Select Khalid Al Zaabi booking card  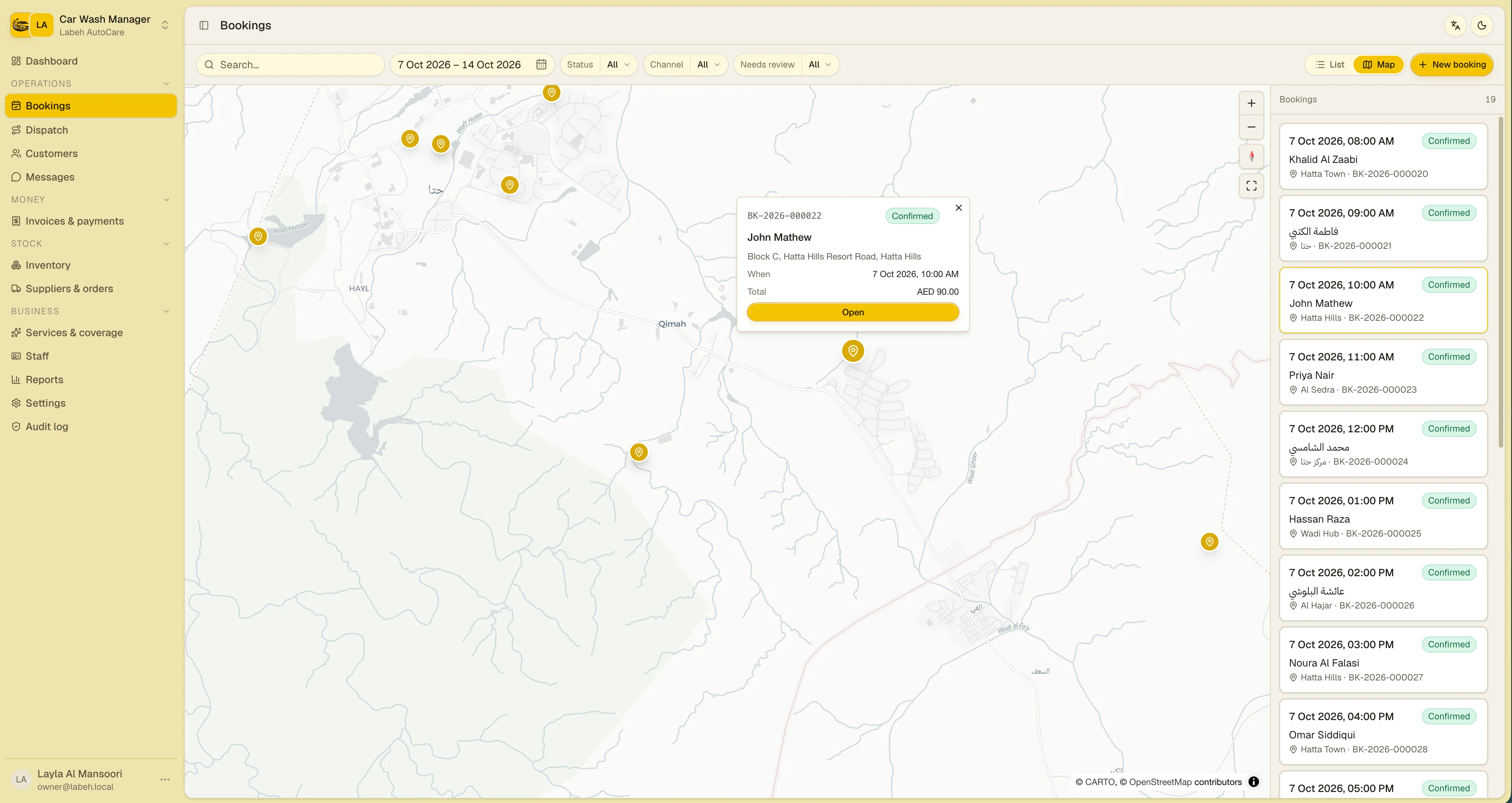pos(1383,156)
